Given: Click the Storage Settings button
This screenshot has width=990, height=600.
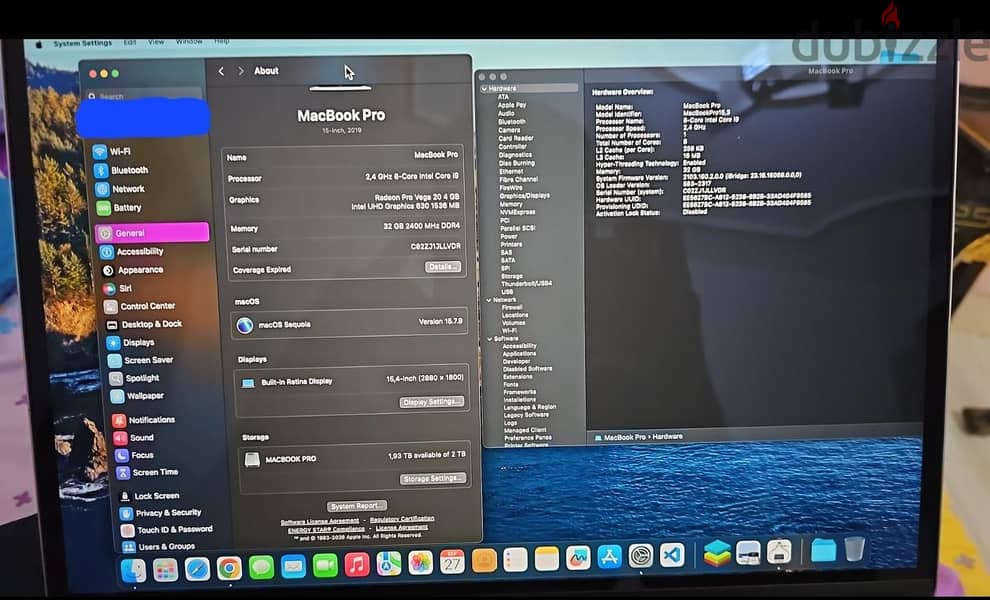Looking at the screenshot, I should (x=433, y=479).
